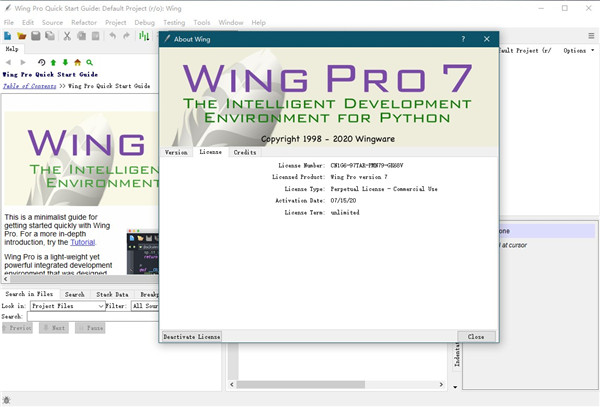The height and width of the screenshot is (407, 600).
Task: Click the Previous search button
Action: [17, 328]
